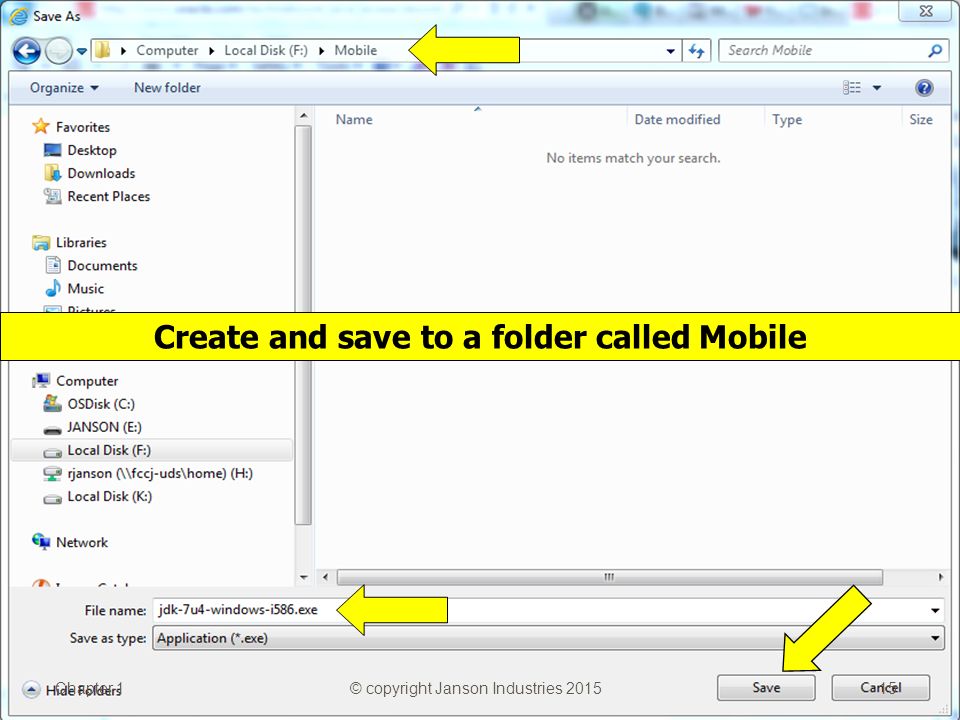Click the Hide Folders toggle button
Image resolution: width=960 pixels, height=720 pixels.
click(73, 691)
